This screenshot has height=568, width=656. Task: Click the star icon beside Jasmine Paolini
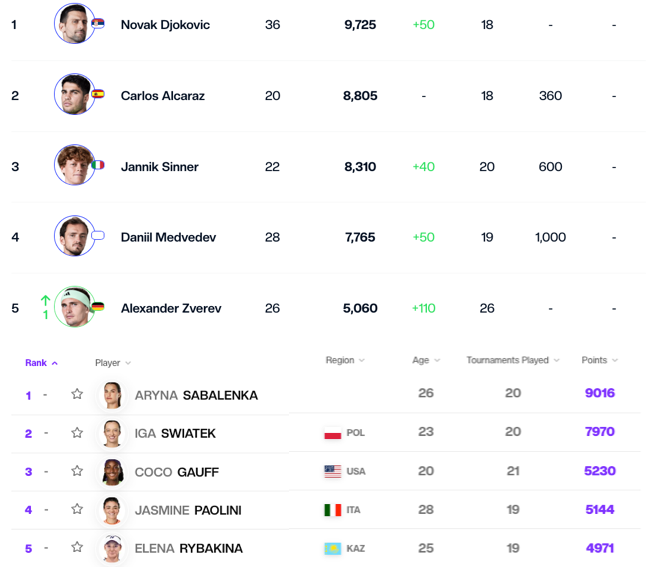click(x=77, y=509)
